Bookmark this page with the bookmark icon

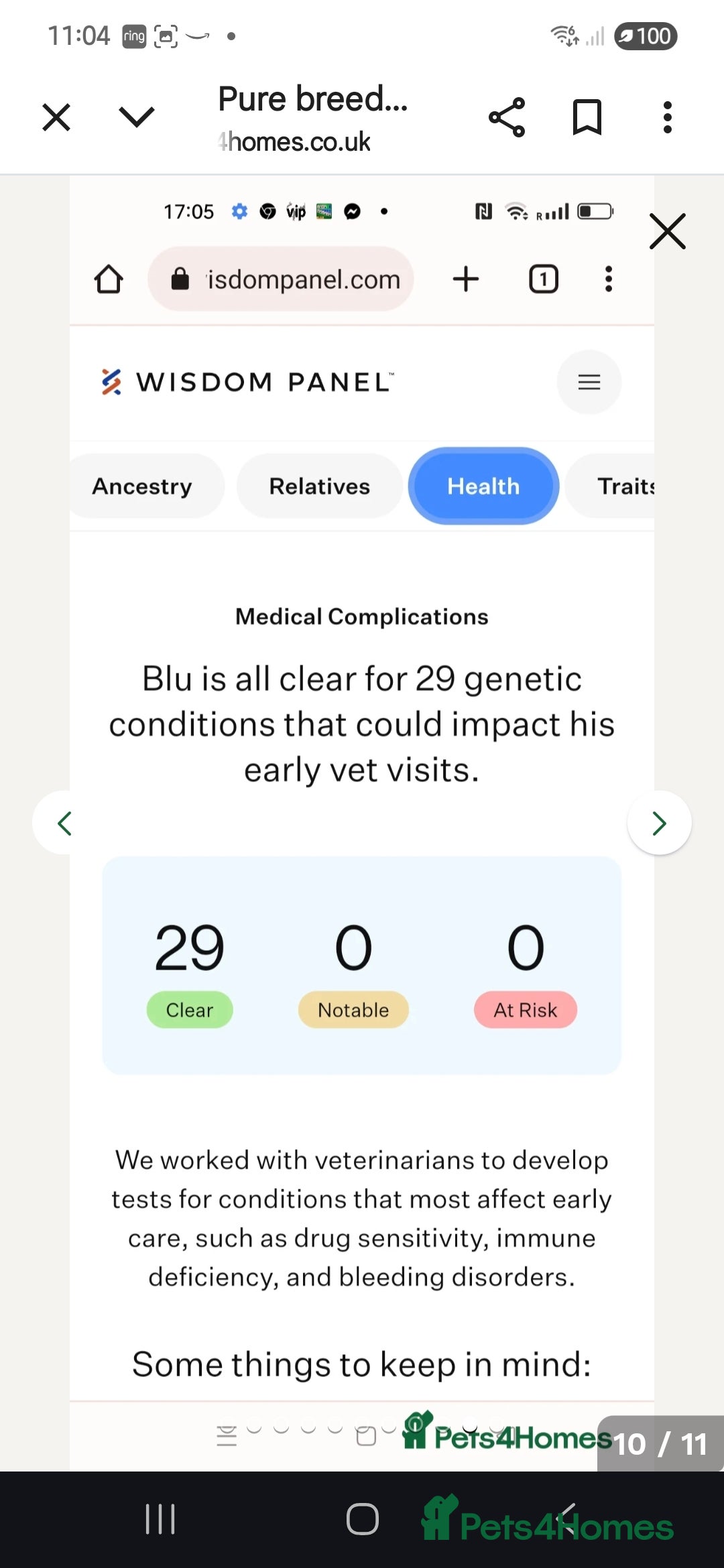click(x=587, y=117)
